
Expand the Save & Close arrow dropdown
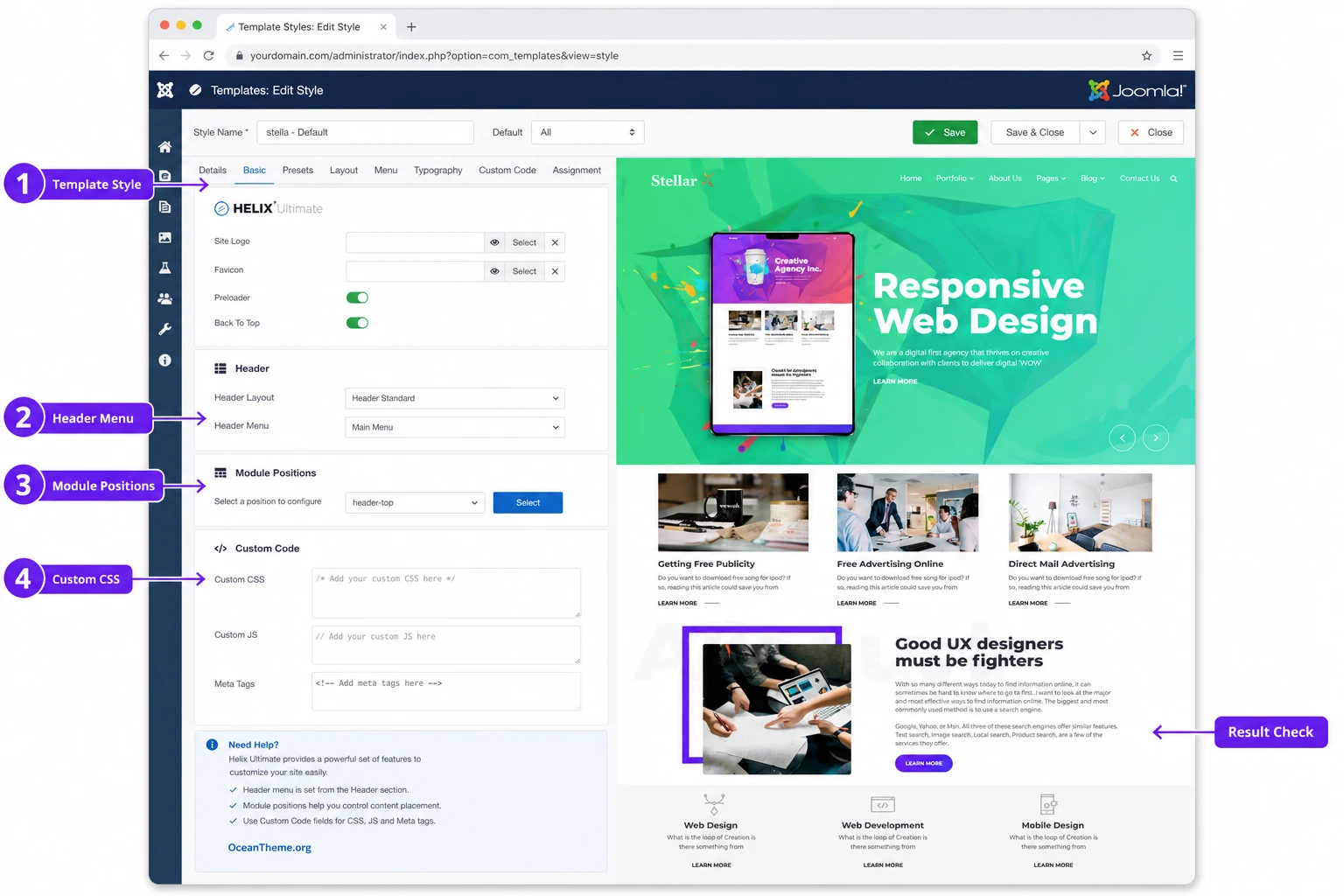pos(1092,132)
